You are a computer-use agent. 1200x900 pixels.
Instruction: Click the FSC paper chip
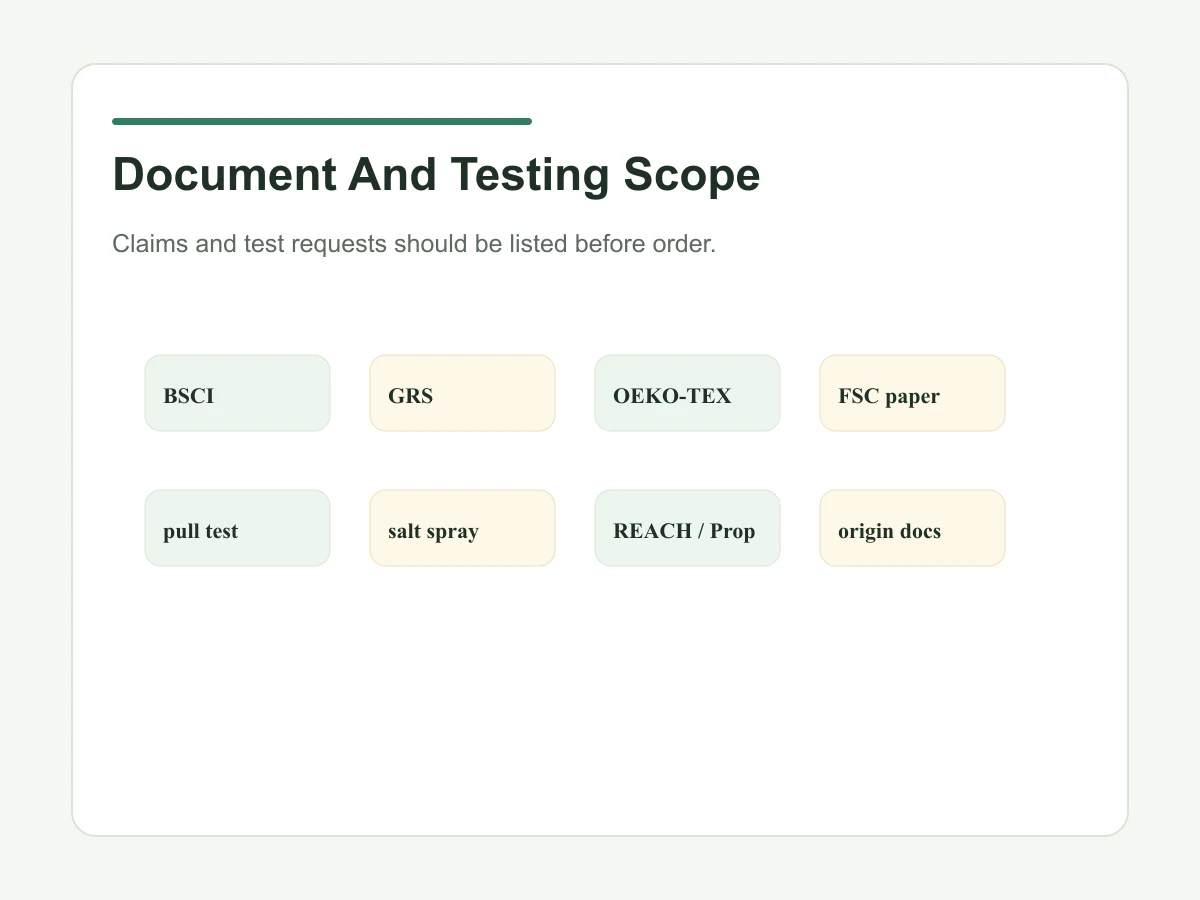tap(912, 393)
